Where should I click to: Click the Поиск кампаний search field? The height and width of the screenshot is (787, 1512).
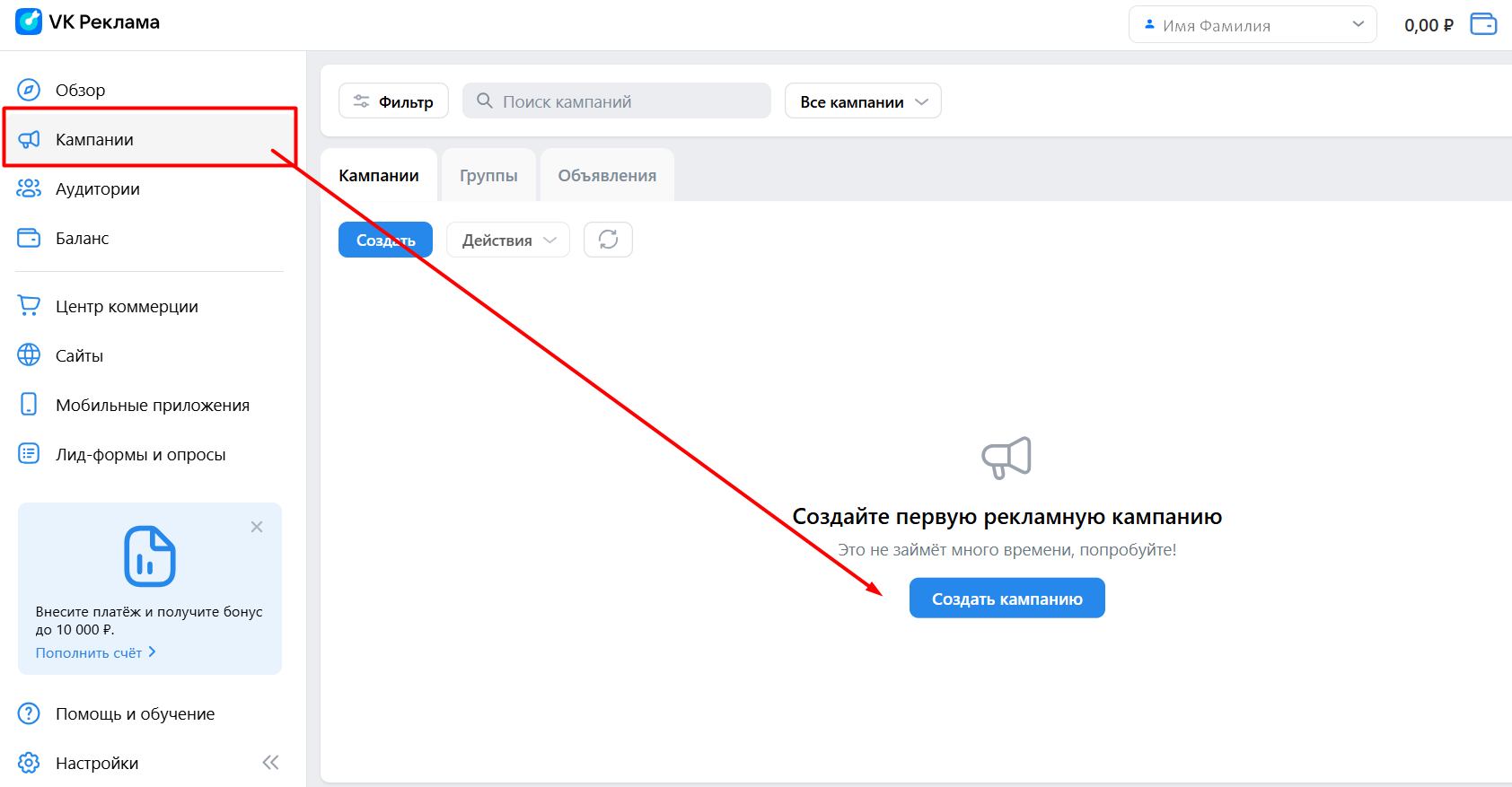[617, 101]
